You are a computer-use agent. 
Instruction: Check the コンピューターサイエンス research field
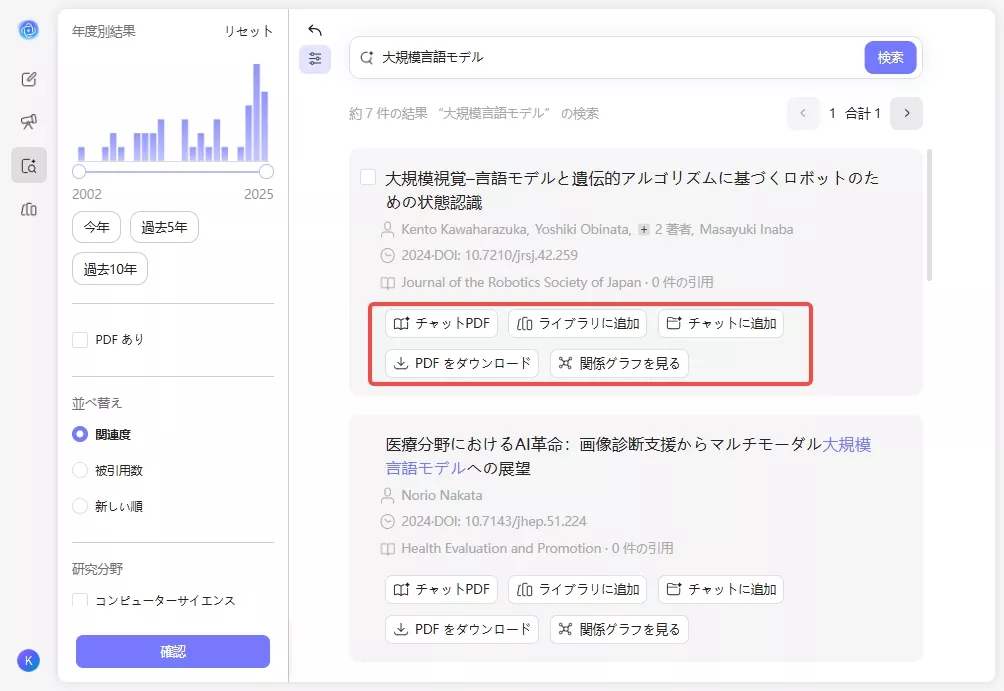click(78, 601)
